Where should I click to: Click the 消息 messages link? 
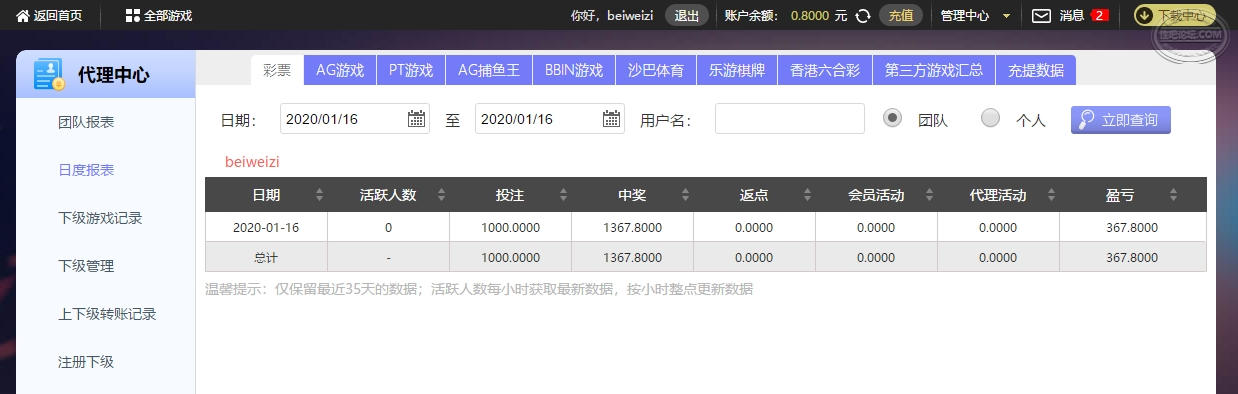point(1072,15)
